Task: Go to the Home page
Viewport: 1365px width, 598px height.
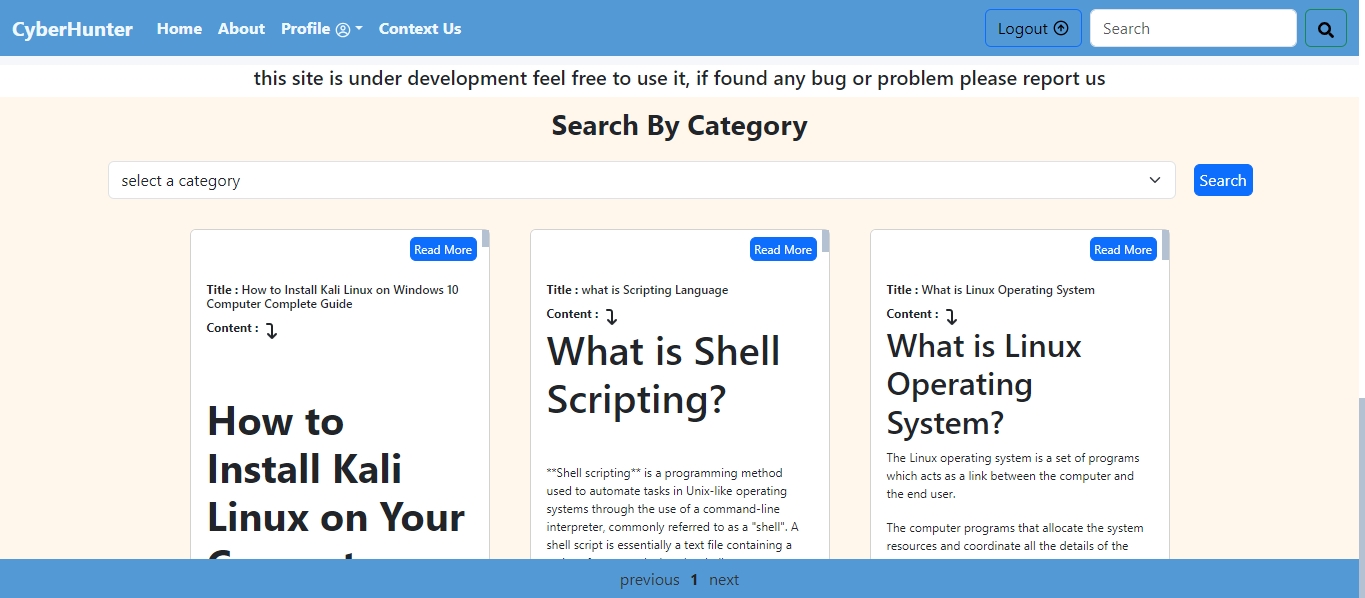Action: [x=179, y=28]
